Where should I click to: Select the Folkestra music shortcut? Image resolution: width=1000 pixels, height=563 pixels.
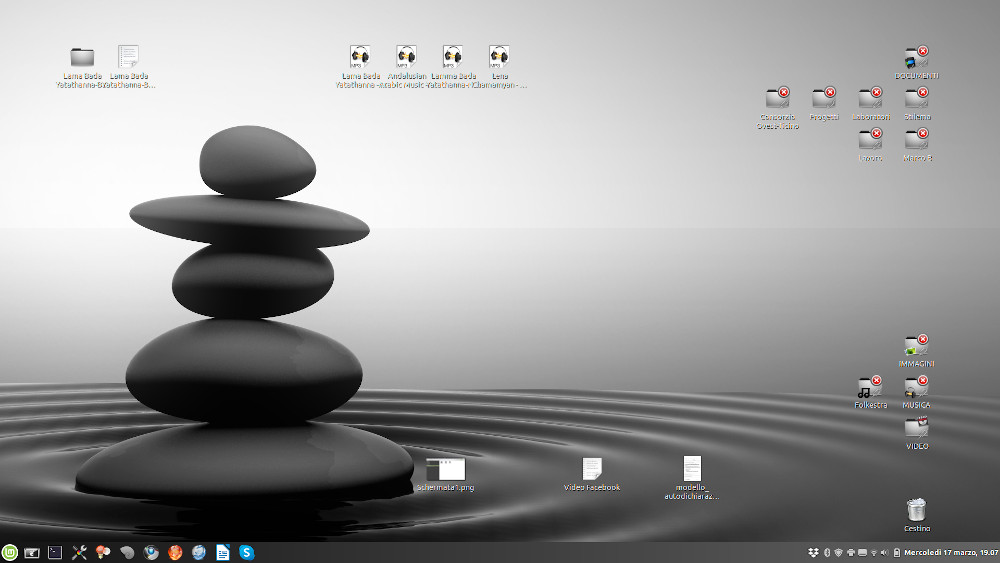(x=870, y=387)
